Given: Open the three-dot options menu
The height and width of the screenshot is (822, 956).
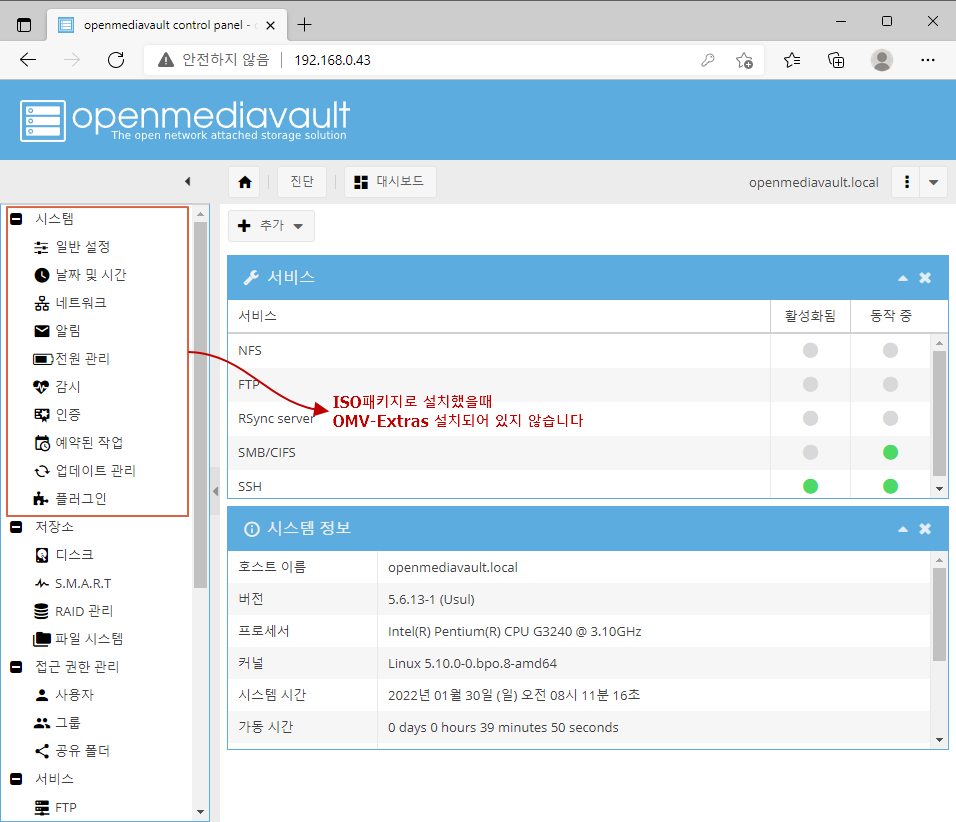Looking at the screenshot, I should tap(907, 182).
